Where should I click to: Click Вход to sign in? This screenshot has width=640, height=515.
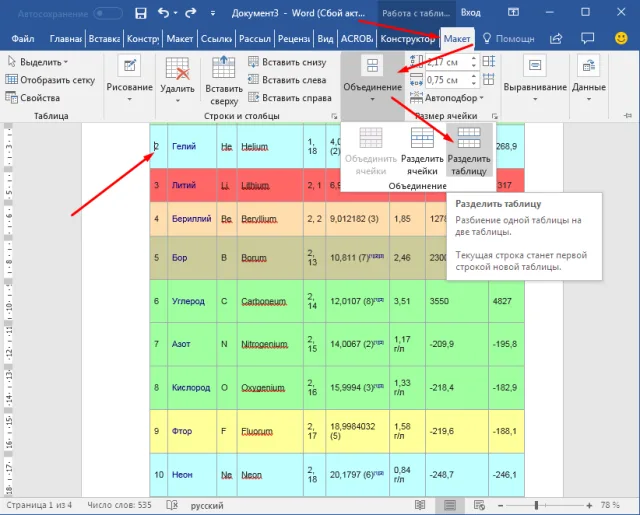tap(471, 13)
